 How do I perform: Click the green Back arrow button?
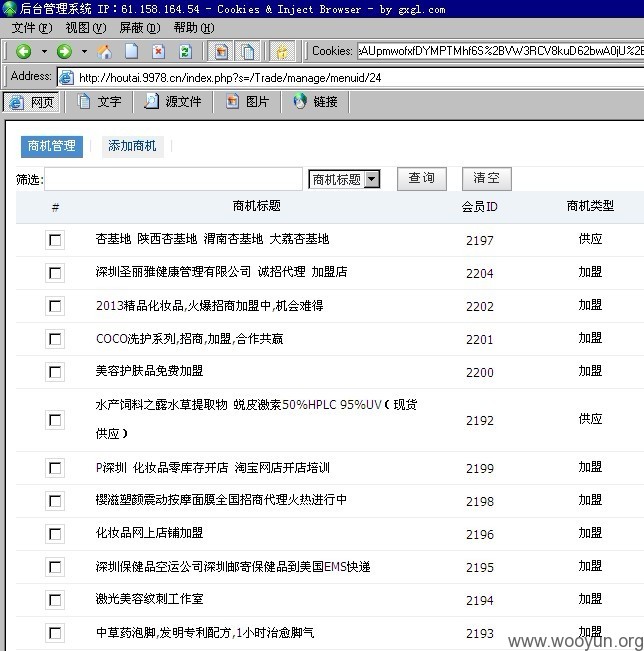point(24,51)
